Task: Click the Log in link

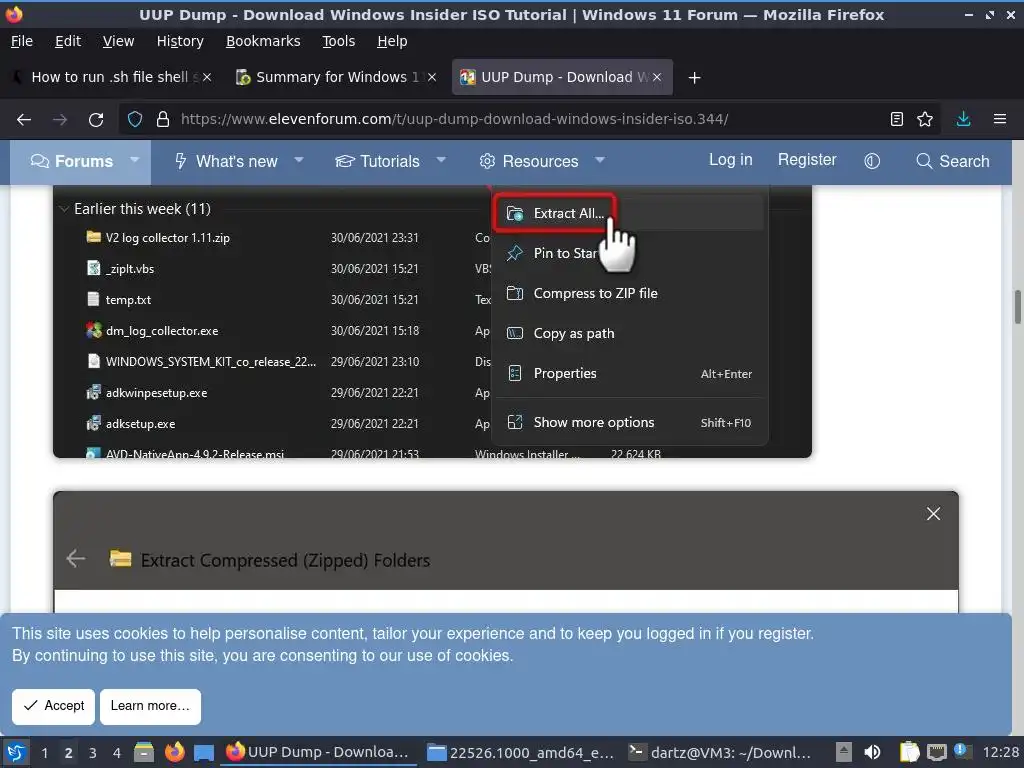Action: pos(731,160)
